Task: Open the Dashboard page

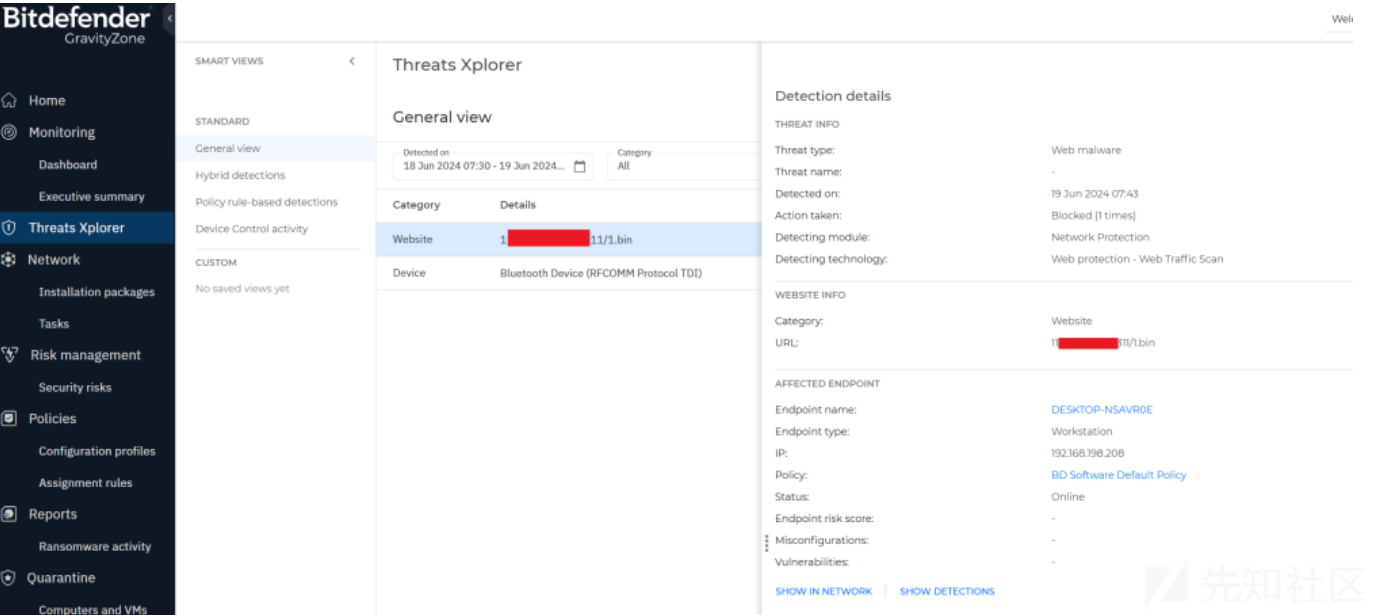Action: (68, 165)
